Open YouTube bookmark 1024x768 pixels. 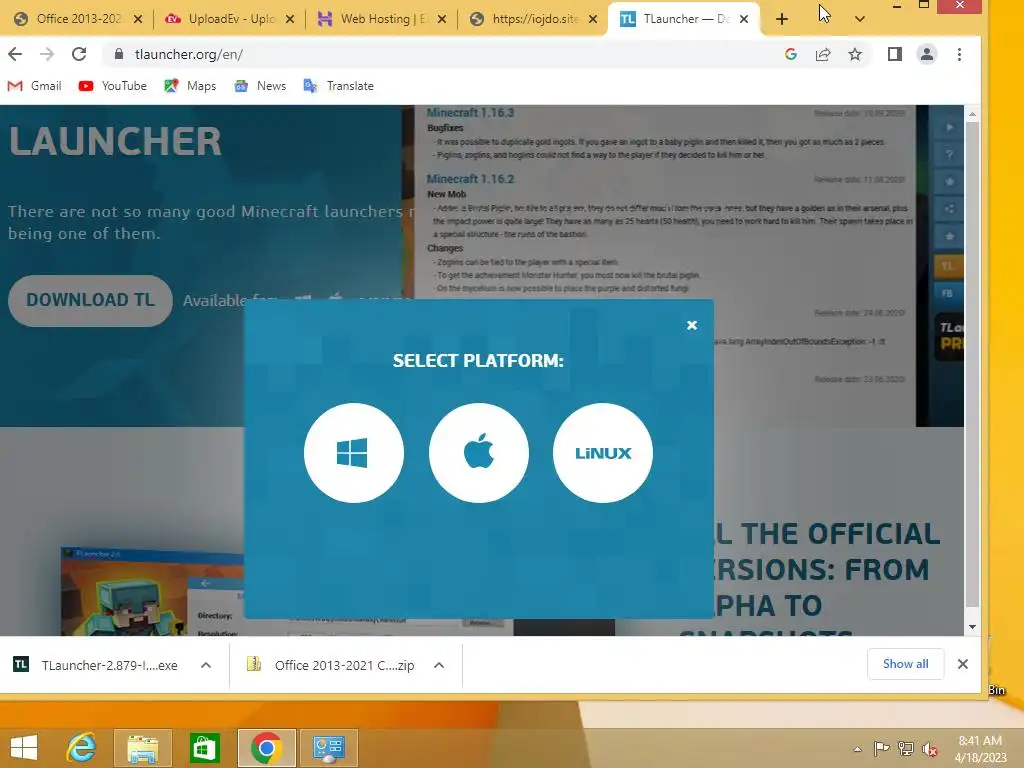click(112, 86)
